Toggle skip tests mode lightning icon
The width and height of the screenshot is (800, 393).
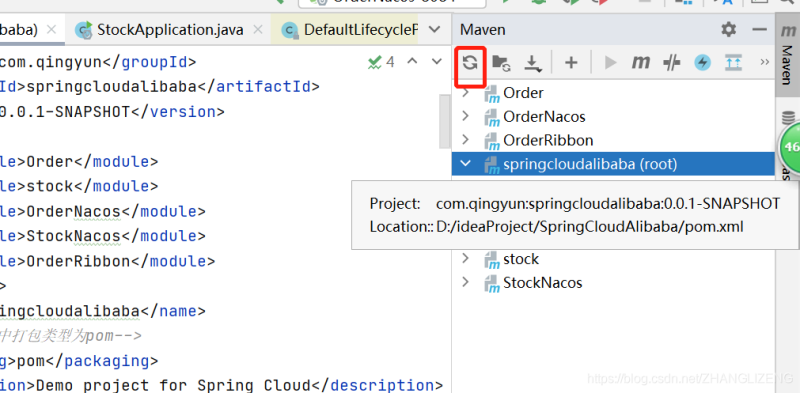tap(703, 63)
